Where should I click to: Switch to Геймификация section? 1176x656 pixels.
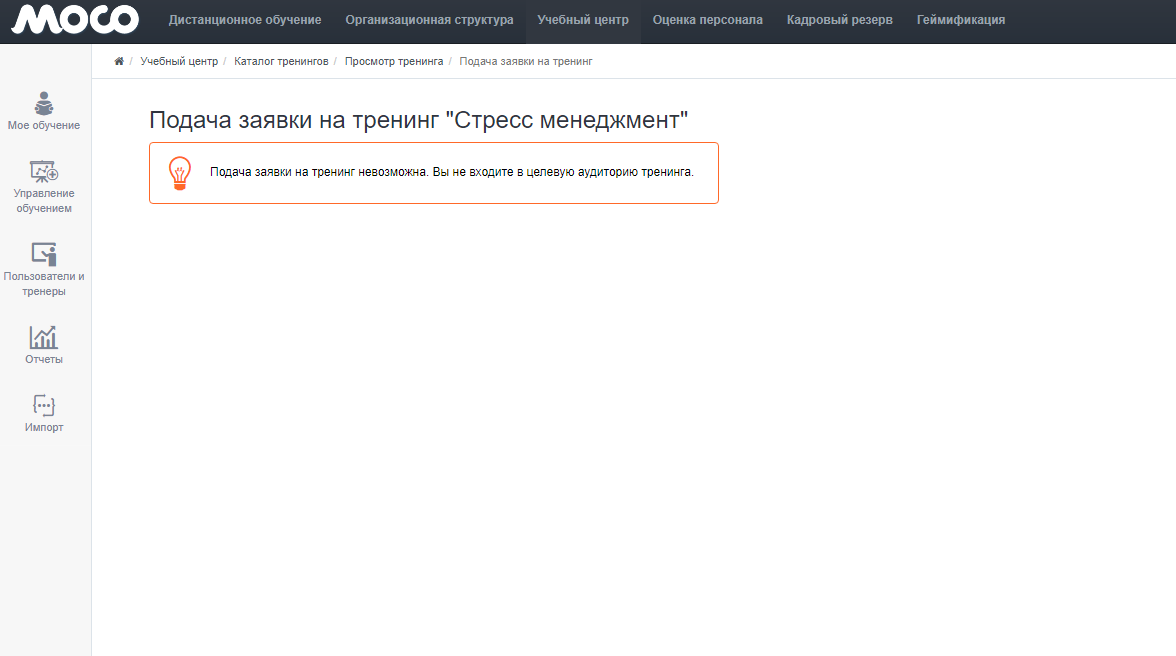tap(960, 20)
